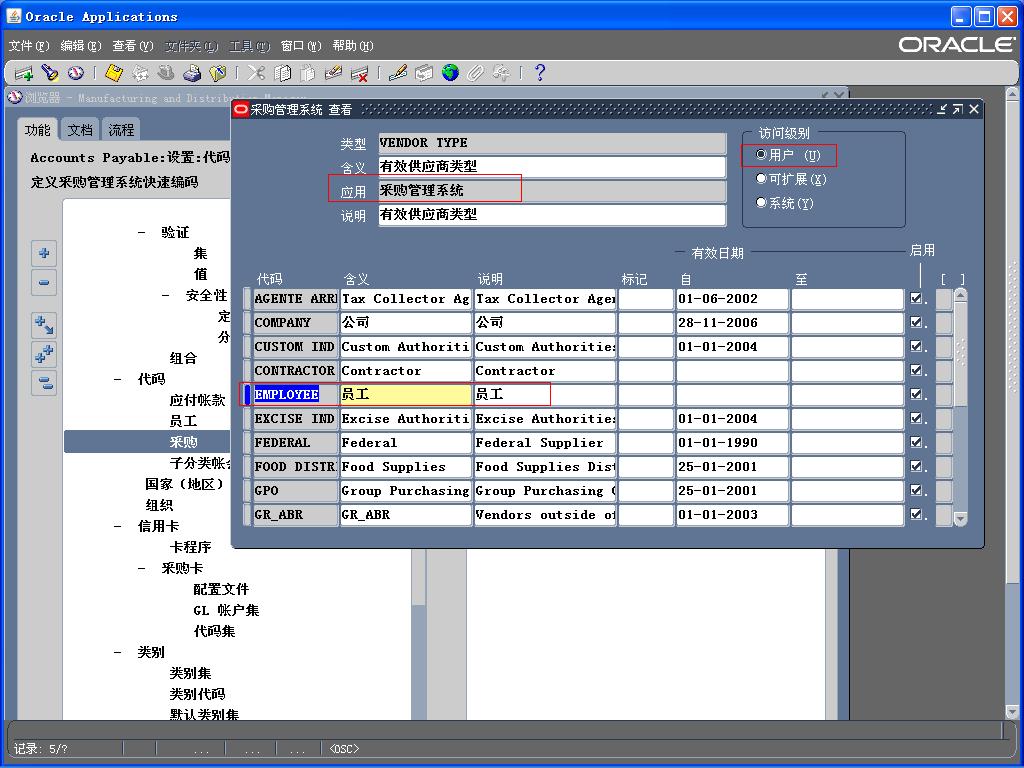Click the Print icon in toolbar

pos(191,73)
